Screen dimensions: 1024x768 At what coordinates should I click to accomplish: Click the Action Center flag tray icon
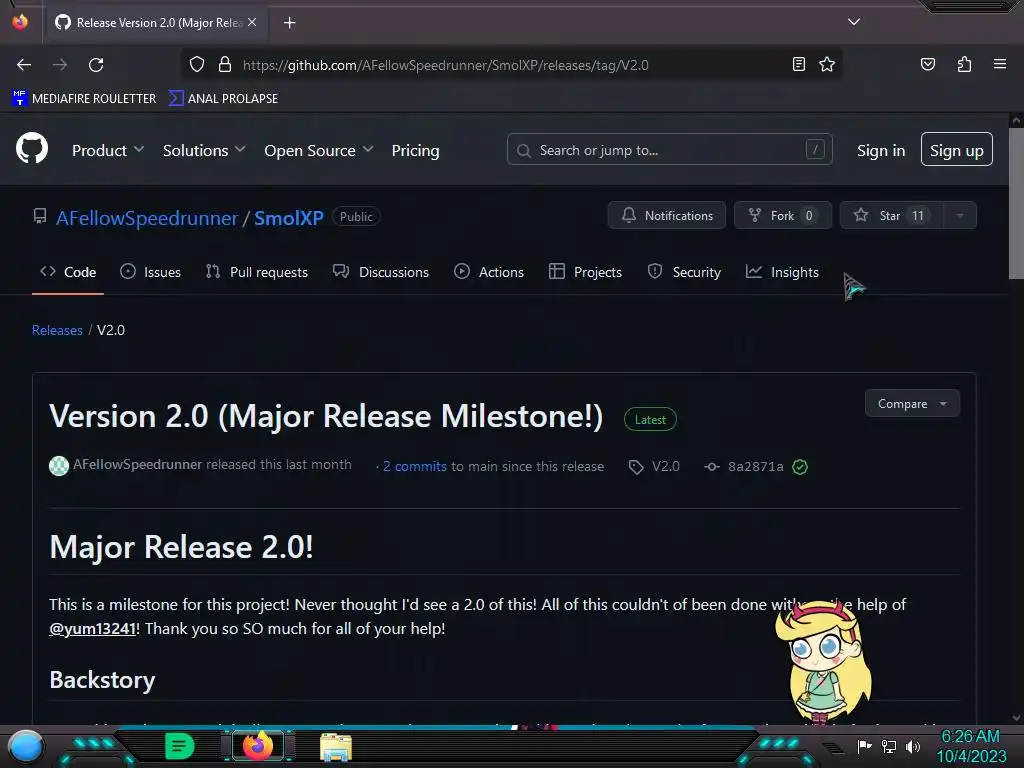(864, 746)
